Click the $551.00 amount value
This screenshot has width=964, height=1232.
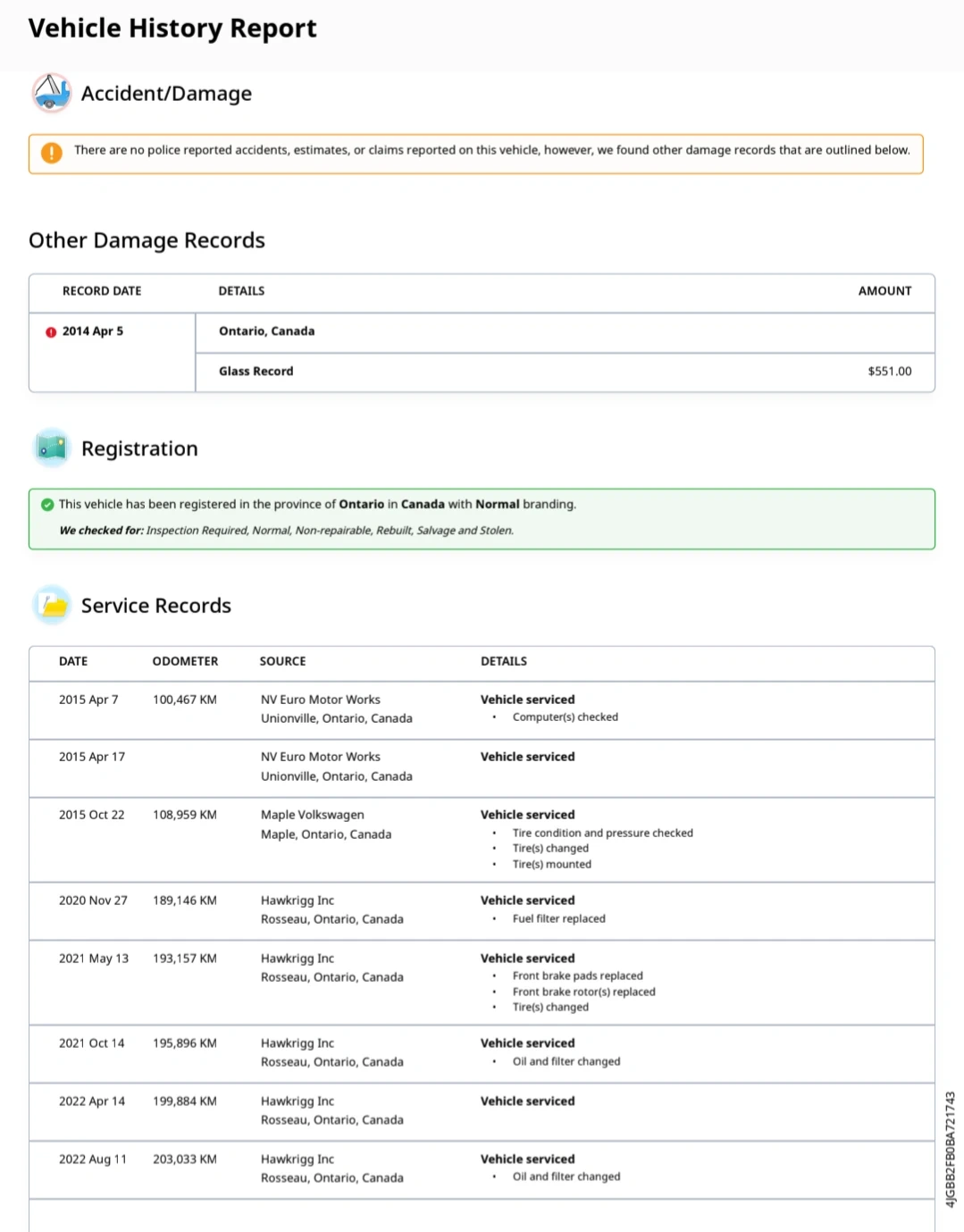(x=889, y=372)
